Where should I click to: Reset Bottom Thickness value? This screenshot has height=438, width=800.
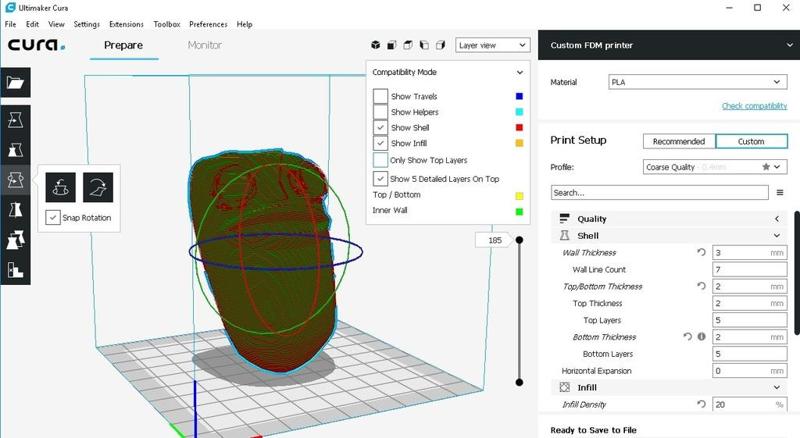tap(688, 336)
